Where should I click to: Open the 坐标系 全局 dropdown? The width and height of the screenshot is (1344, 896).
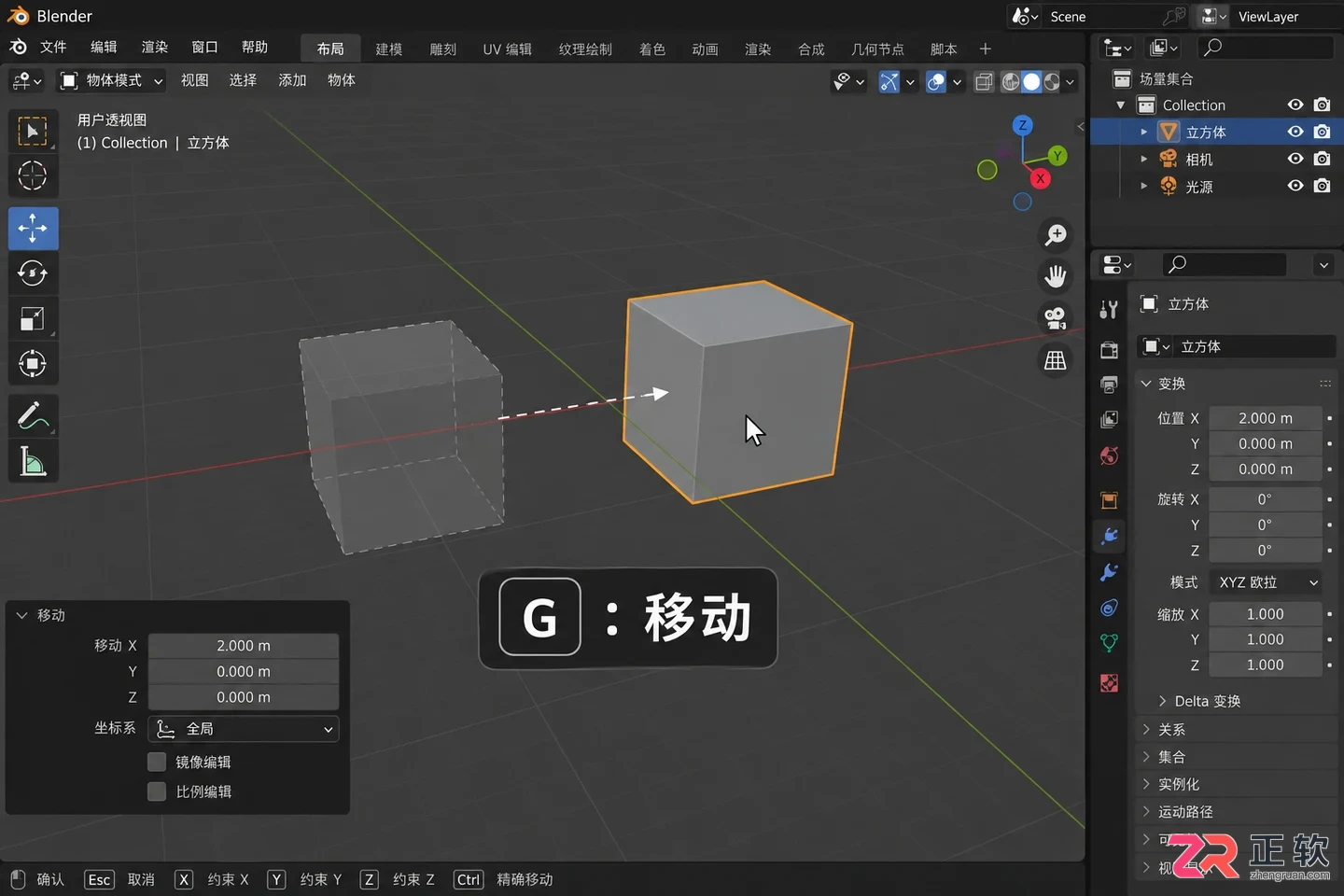click(x=244, y=729)
